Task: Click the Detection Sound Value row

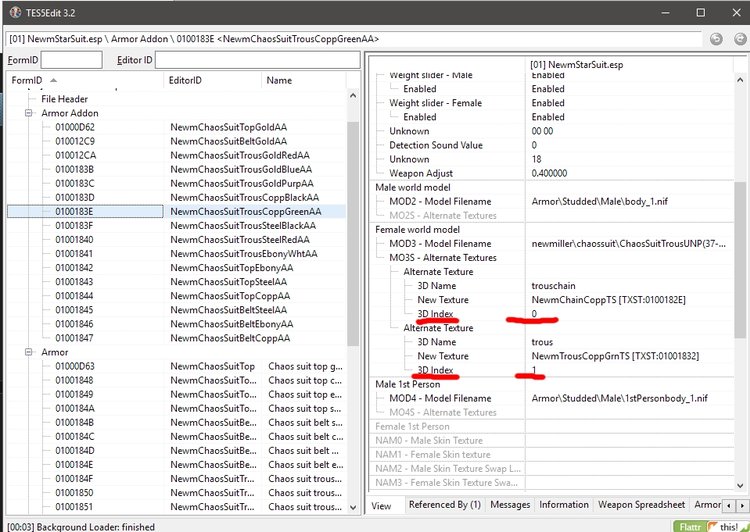Action: coord(552,145)
